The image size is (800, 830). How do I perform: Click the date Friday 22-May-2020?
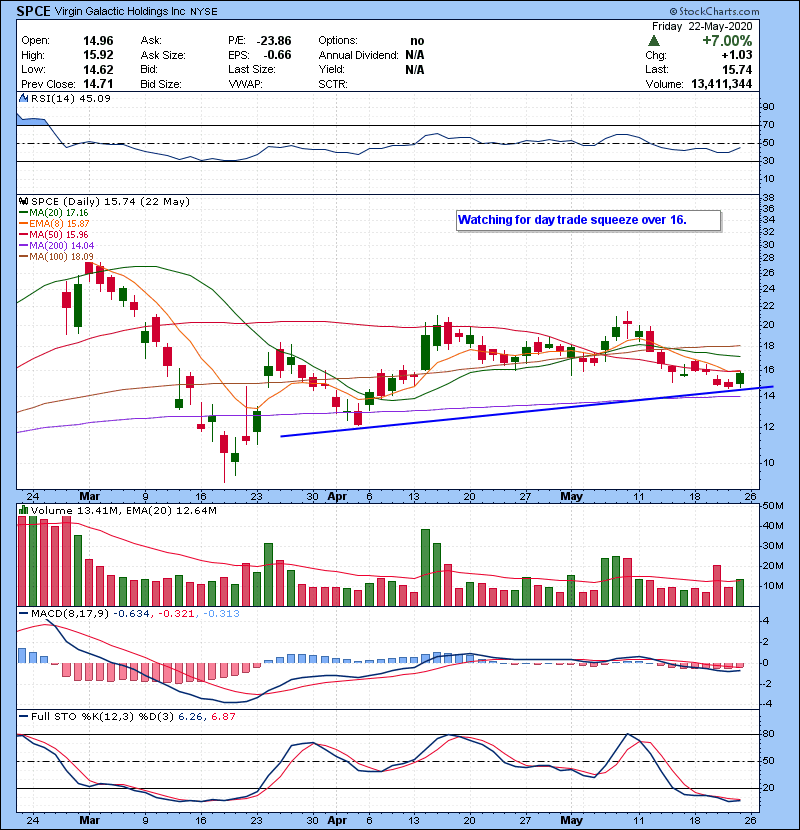(x=702, y=26)
